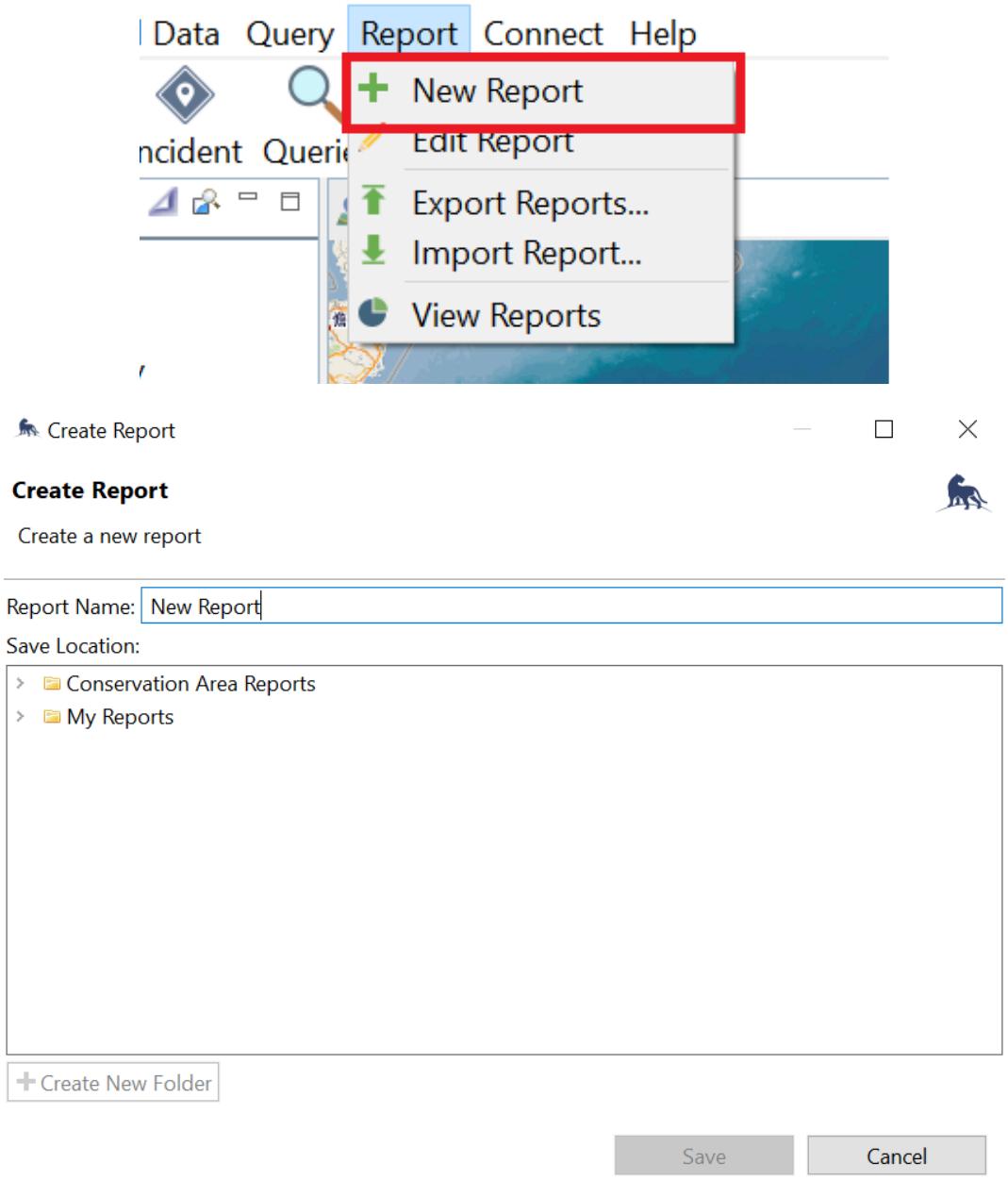Image resolution: width=1008 pixels, height=1180 pixels.
Task: Select View Reports menu entry
Action: (542, 315)
